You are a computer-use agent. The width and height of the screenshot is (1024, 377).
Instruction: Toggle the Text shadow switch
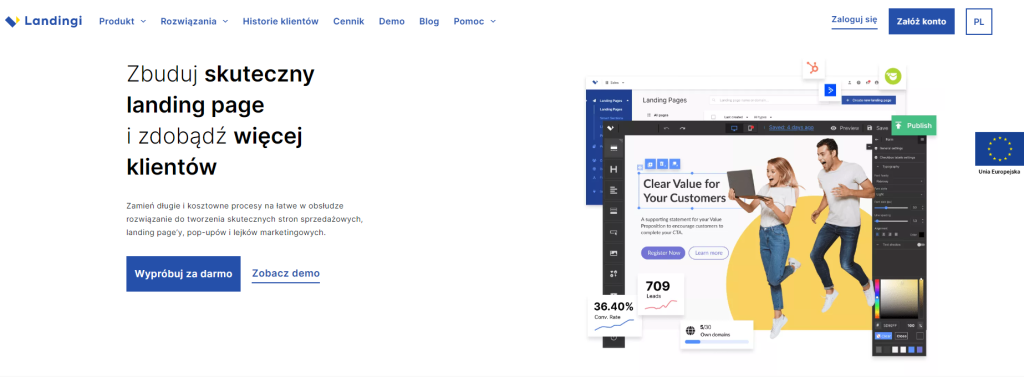pyautogui.click(x=920, y=244)
